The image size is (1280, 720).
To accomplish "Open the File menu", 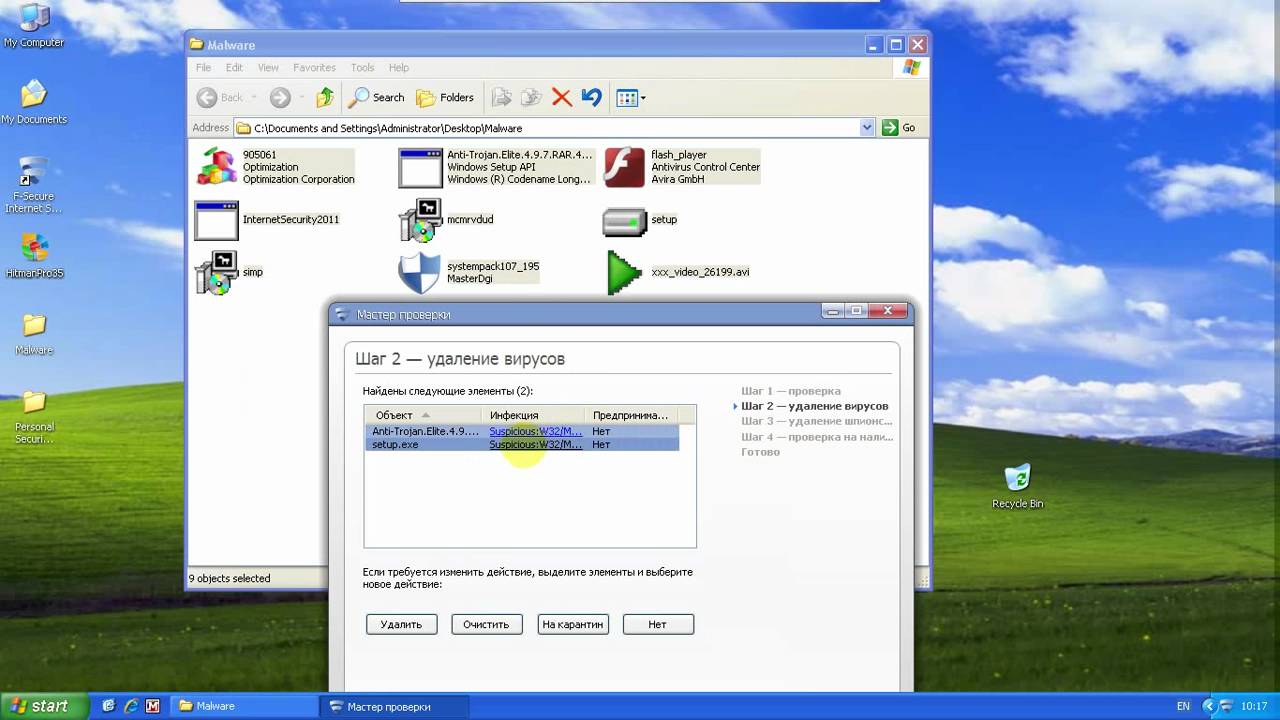I will pyautogui.click(x=204, y=68).
